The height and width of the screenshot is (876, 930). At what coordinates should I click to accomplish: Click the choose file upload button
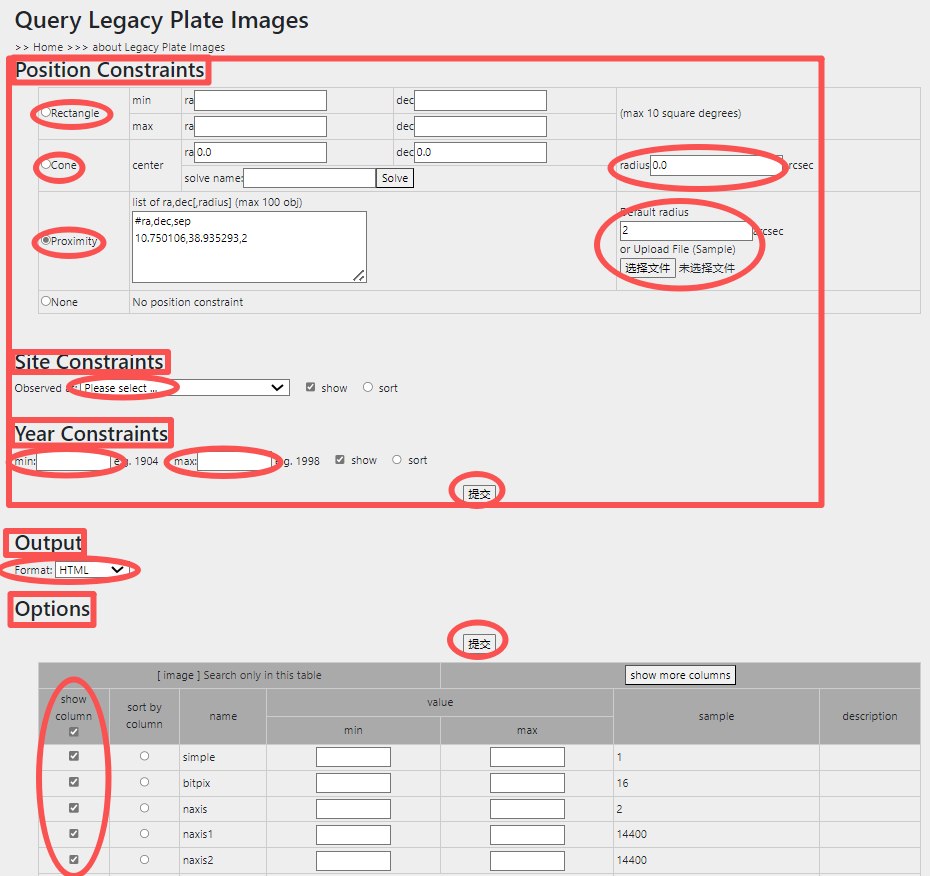pos(647,268)
